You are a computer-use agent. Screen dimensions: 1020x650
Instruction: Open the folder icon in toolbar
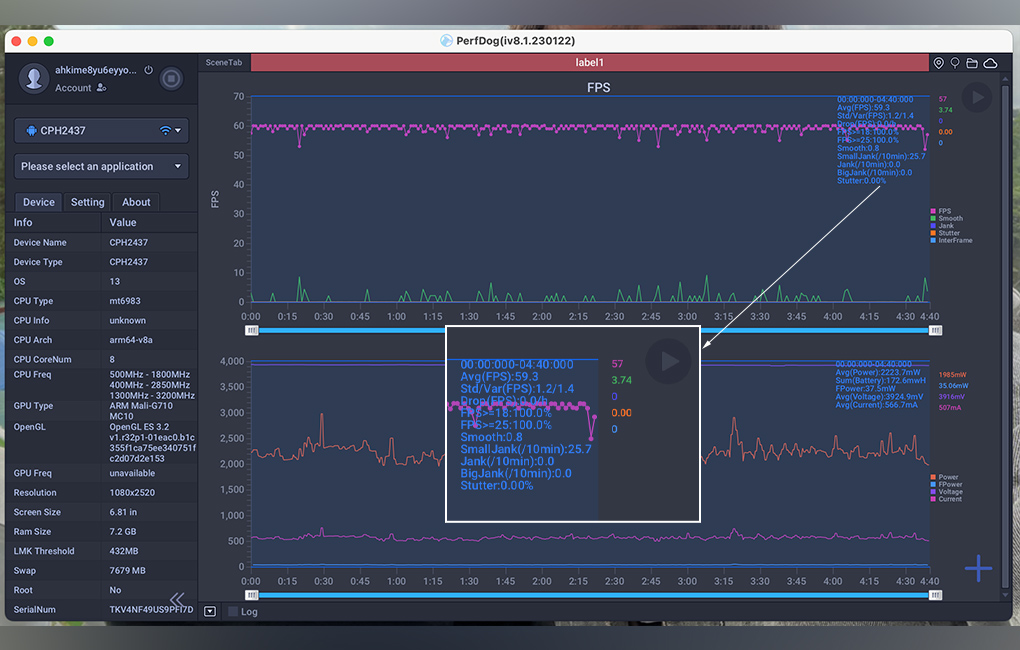tap(972, 63)
